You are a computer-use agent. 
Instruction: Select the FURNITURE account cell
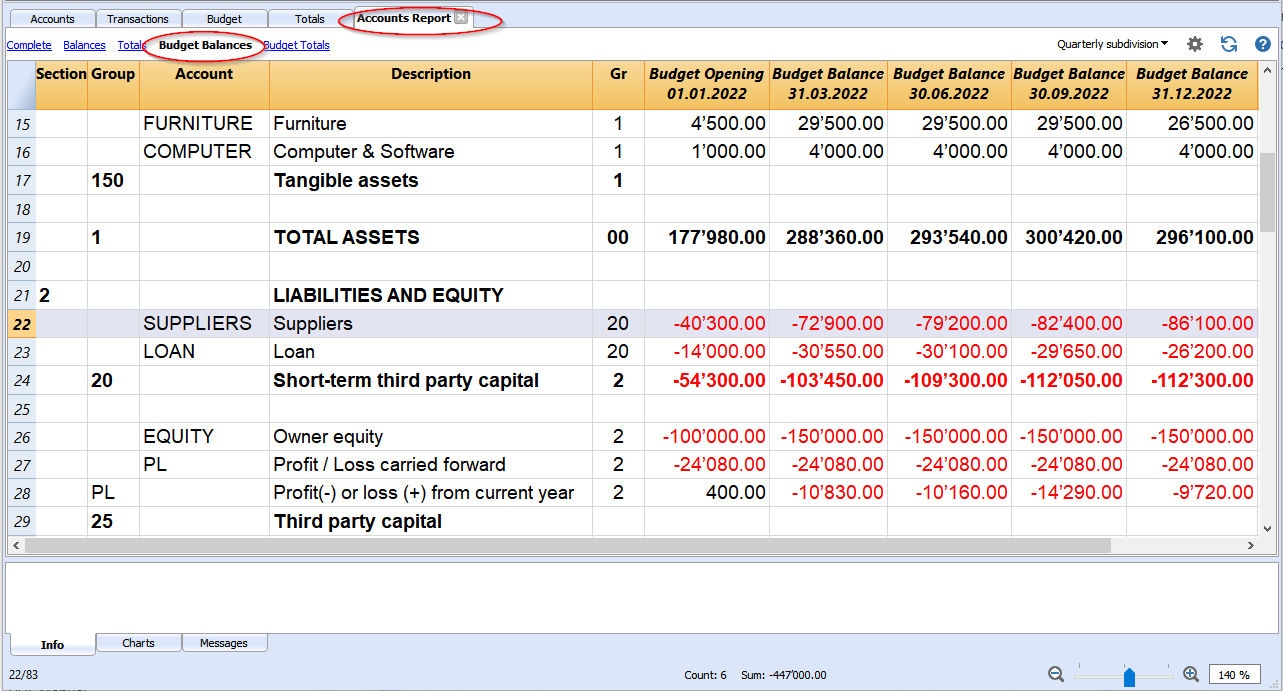pos(204,124)
